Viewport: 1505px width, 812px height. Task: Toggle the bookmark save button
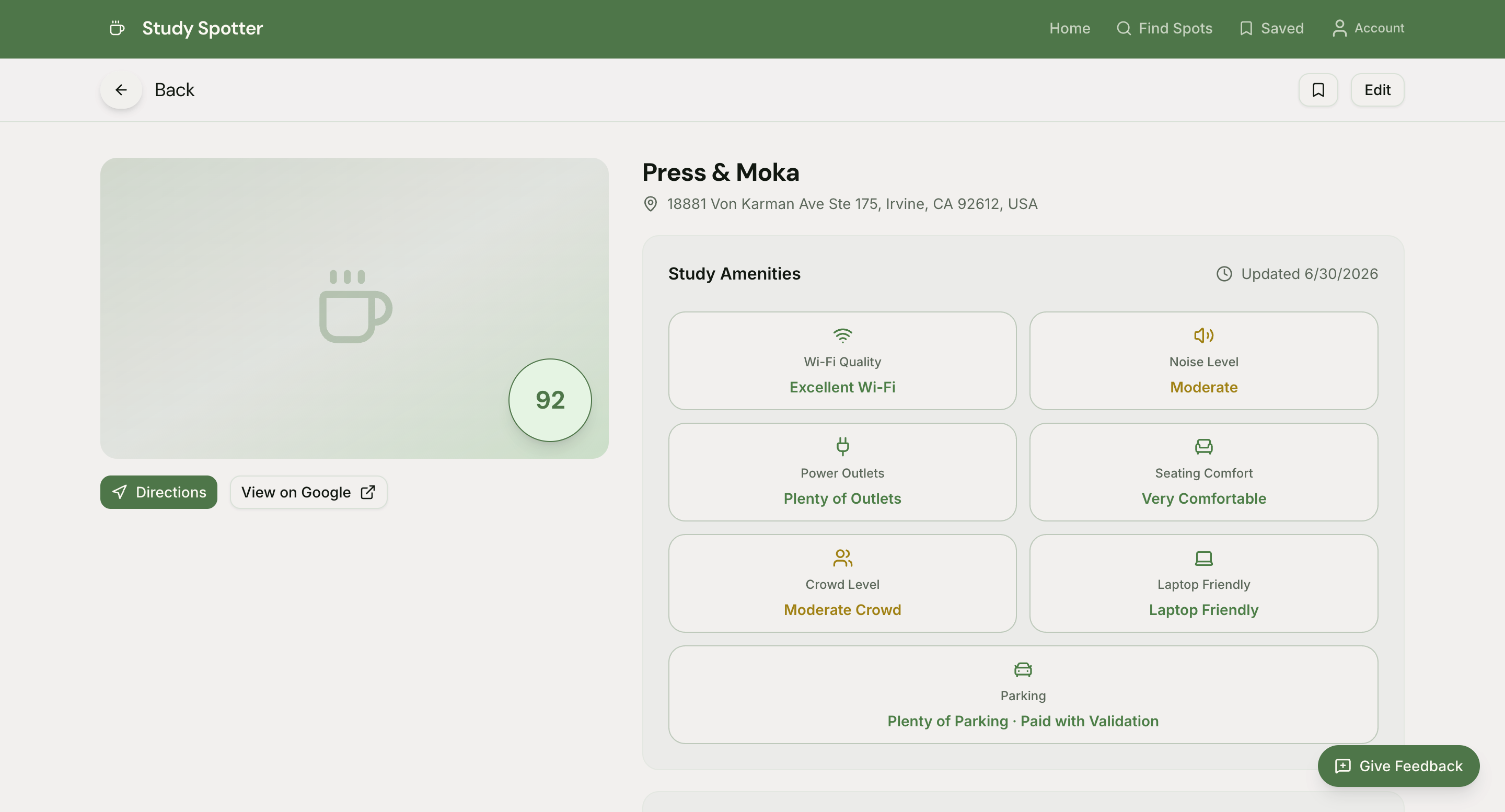[1318, 90]
